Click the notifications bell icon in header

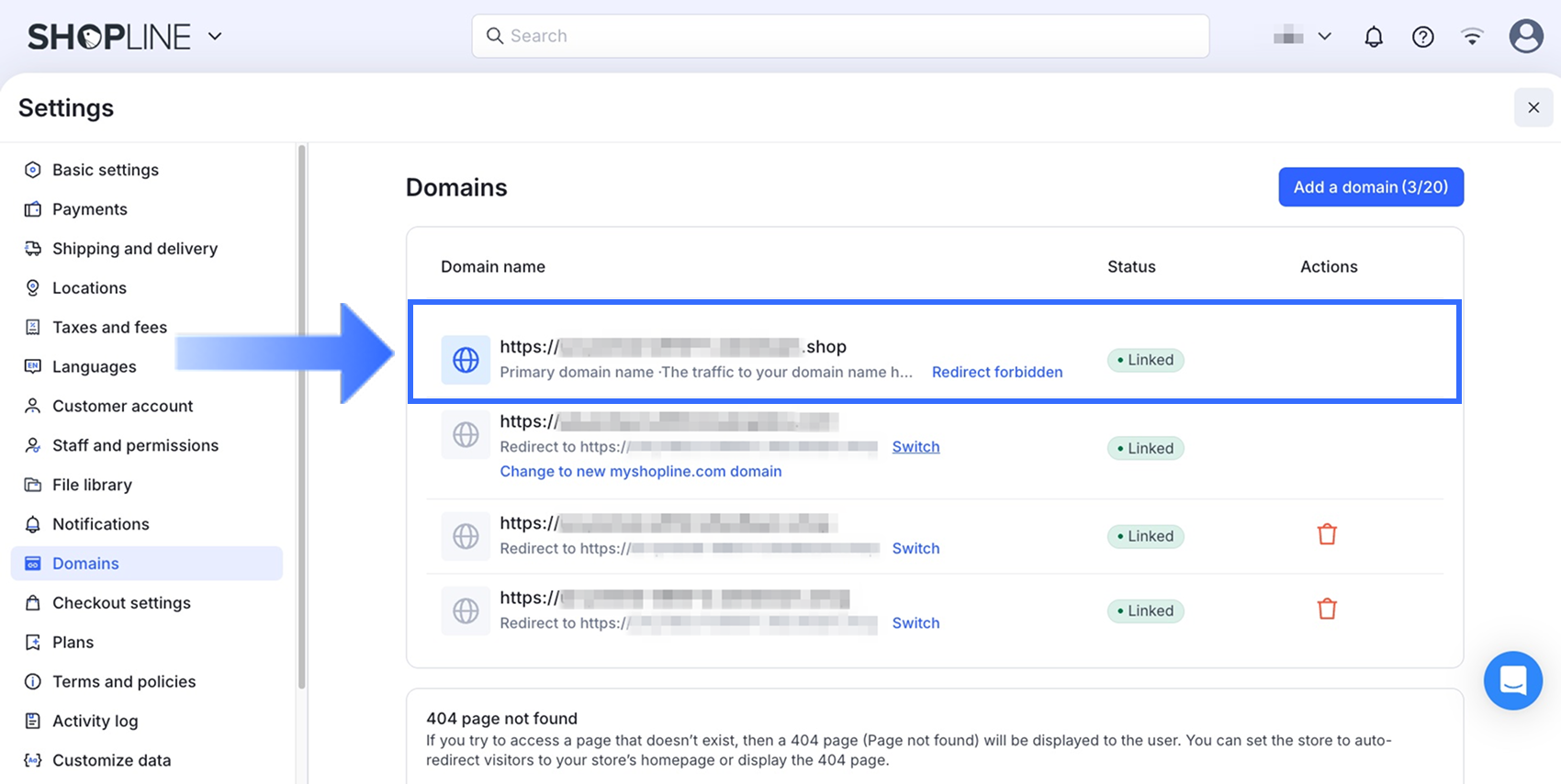(1373, 37)
